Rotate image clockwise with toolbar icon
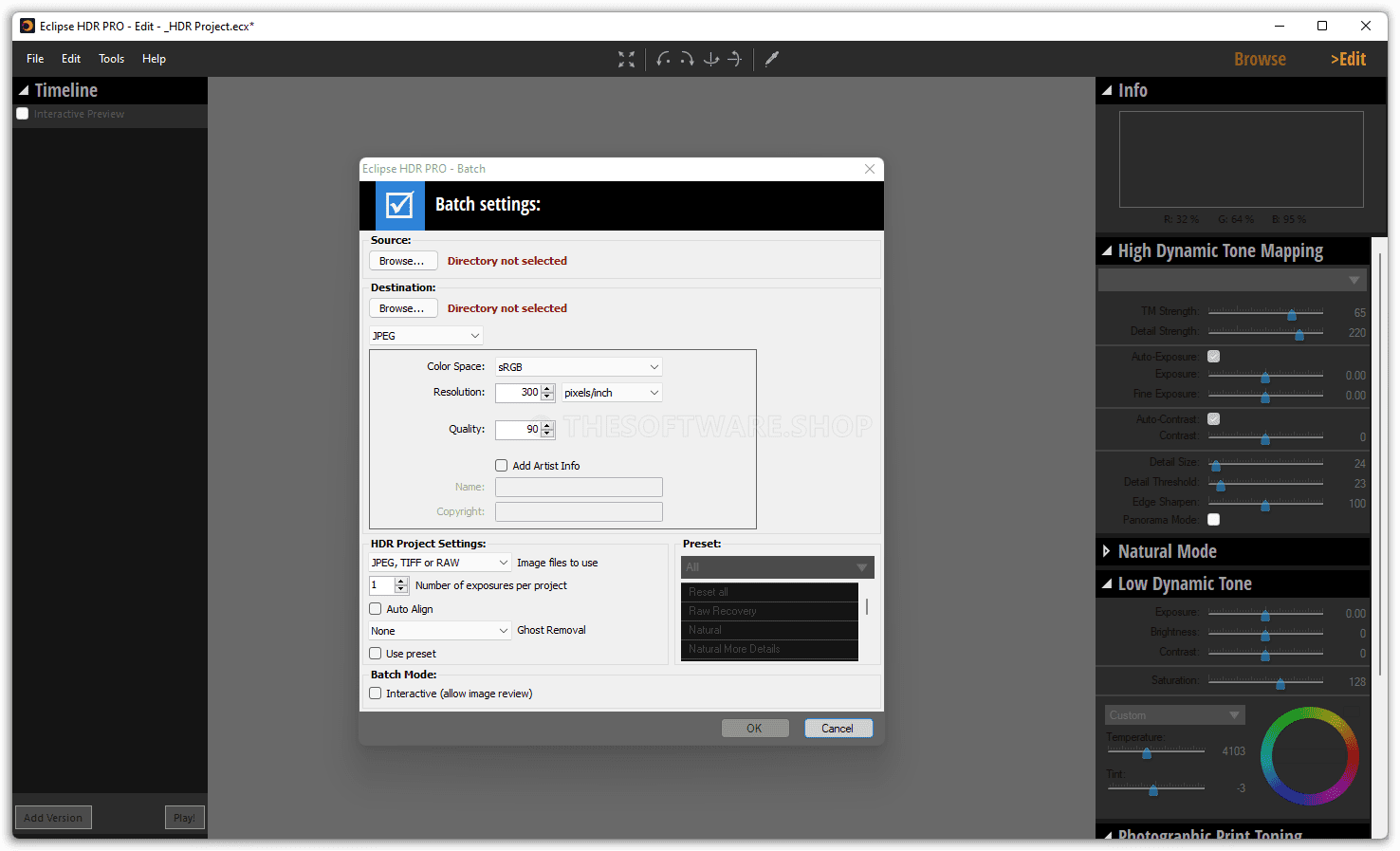1400x851 pixels. (687, 59)
